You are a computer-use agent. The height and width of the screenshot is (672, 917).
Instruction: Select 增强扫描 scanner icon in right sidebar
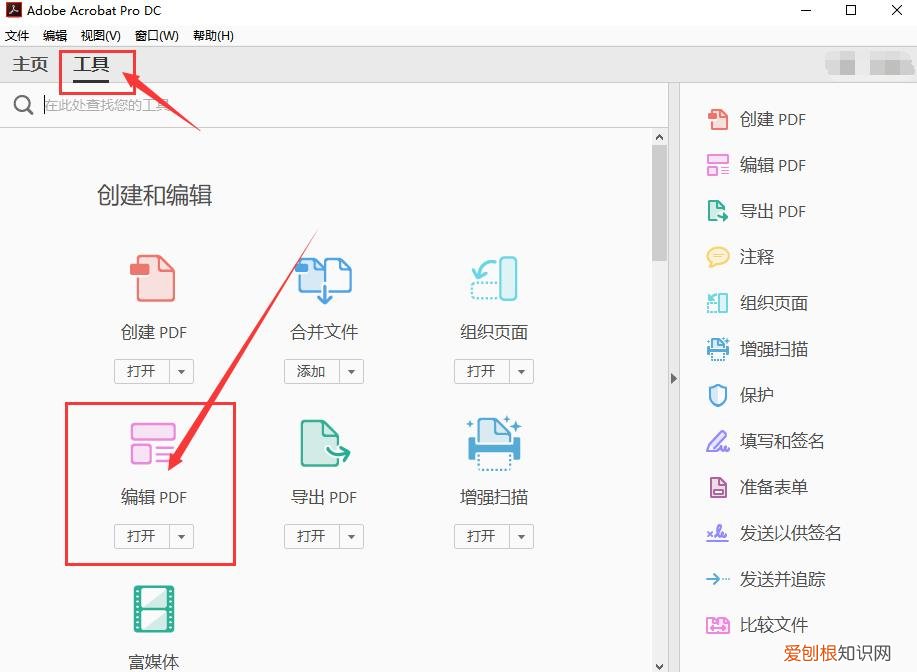coord(718,349)
